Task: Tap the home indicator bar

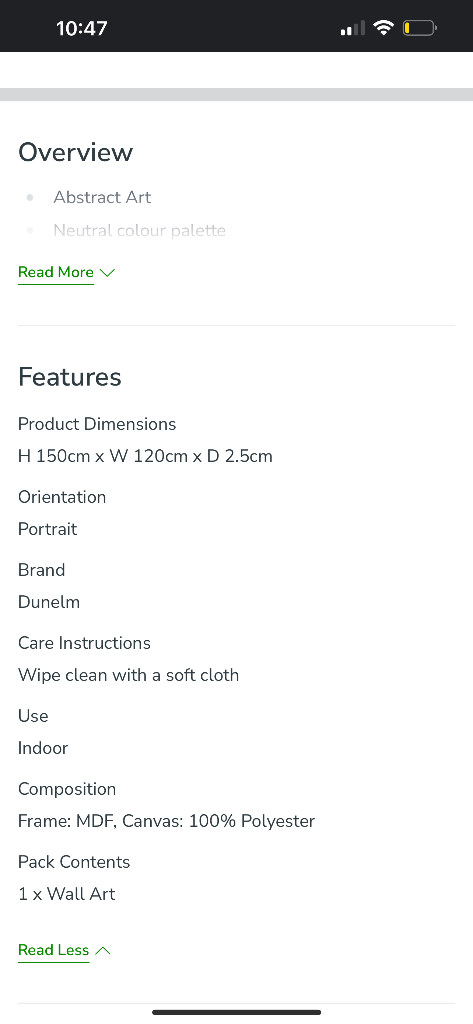Action: click(236, 1012)
